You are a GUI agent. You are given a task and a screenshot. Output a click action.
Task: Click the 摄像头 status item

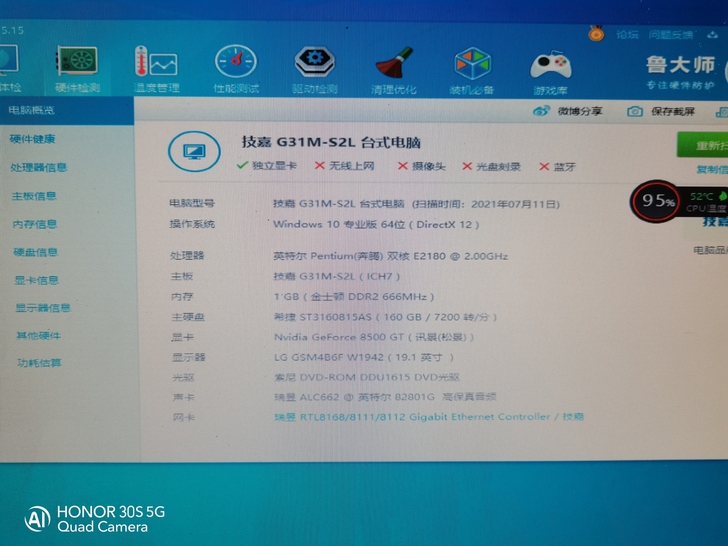click(422, 166)
